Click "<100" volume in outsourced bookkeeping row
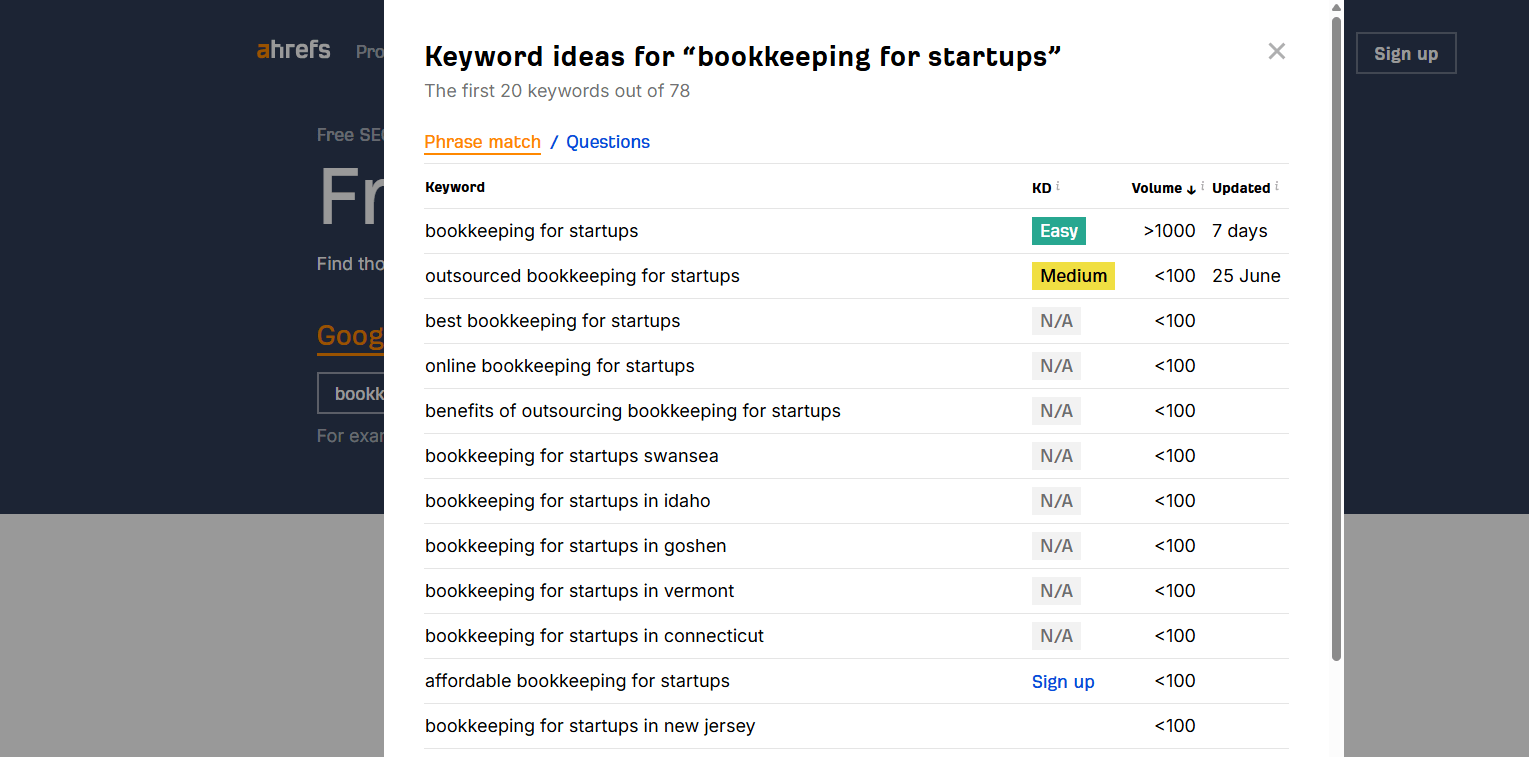 (x=1175, y=276)
